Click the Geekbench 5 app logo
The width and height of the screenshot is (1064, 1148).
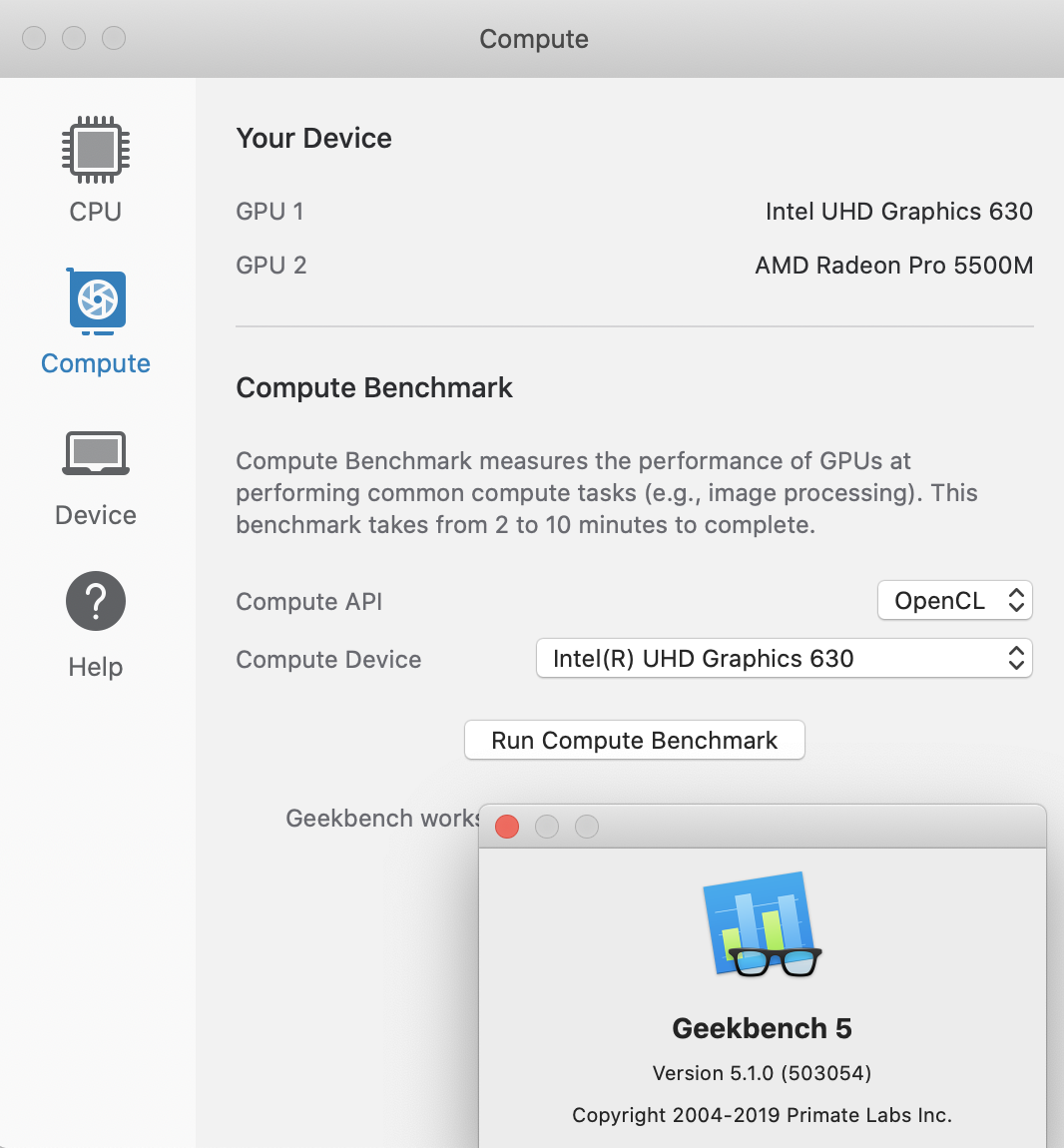coord(762,924)
